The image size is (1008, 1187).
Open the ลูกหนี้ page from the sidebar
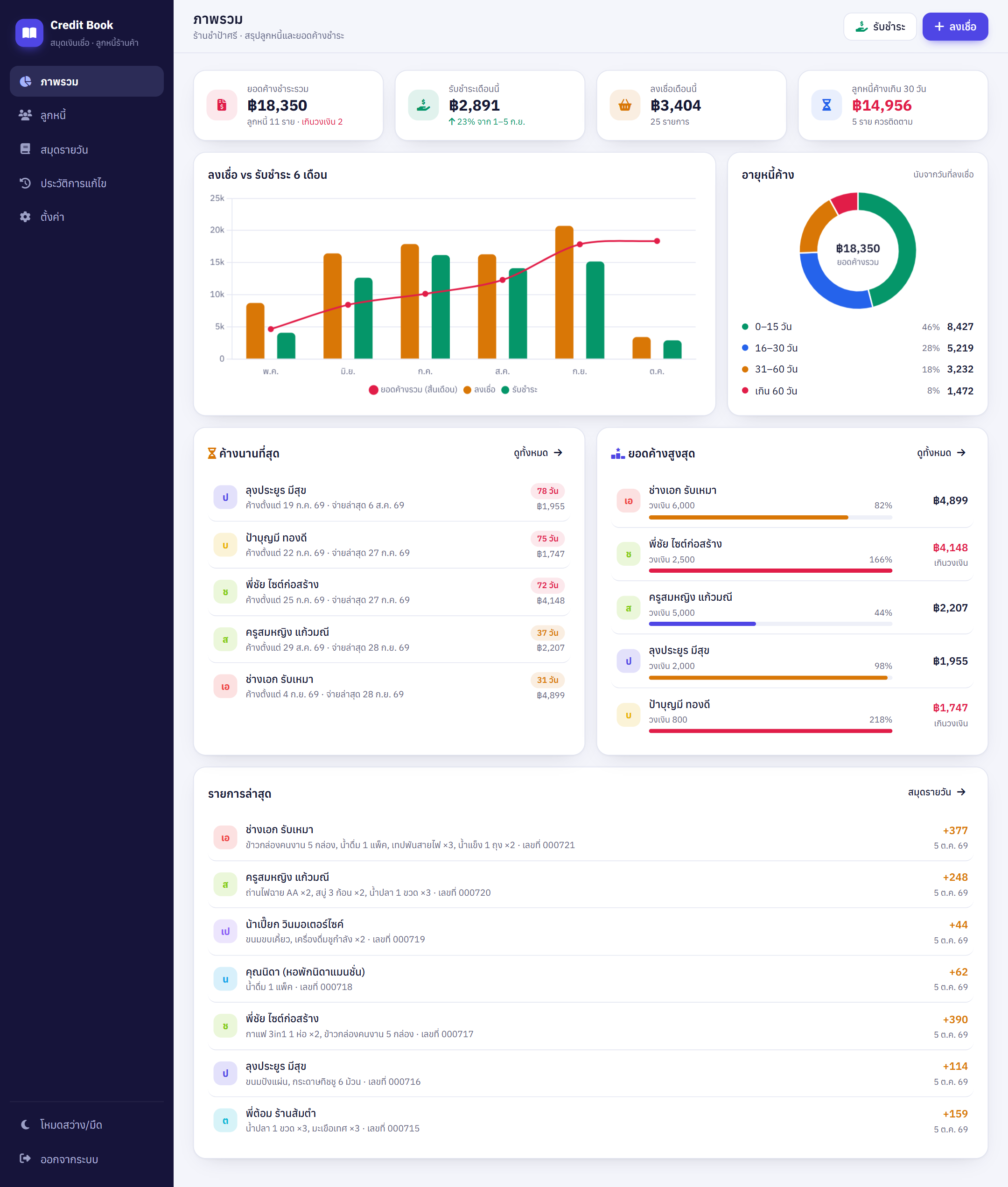(x=87, y=115)
